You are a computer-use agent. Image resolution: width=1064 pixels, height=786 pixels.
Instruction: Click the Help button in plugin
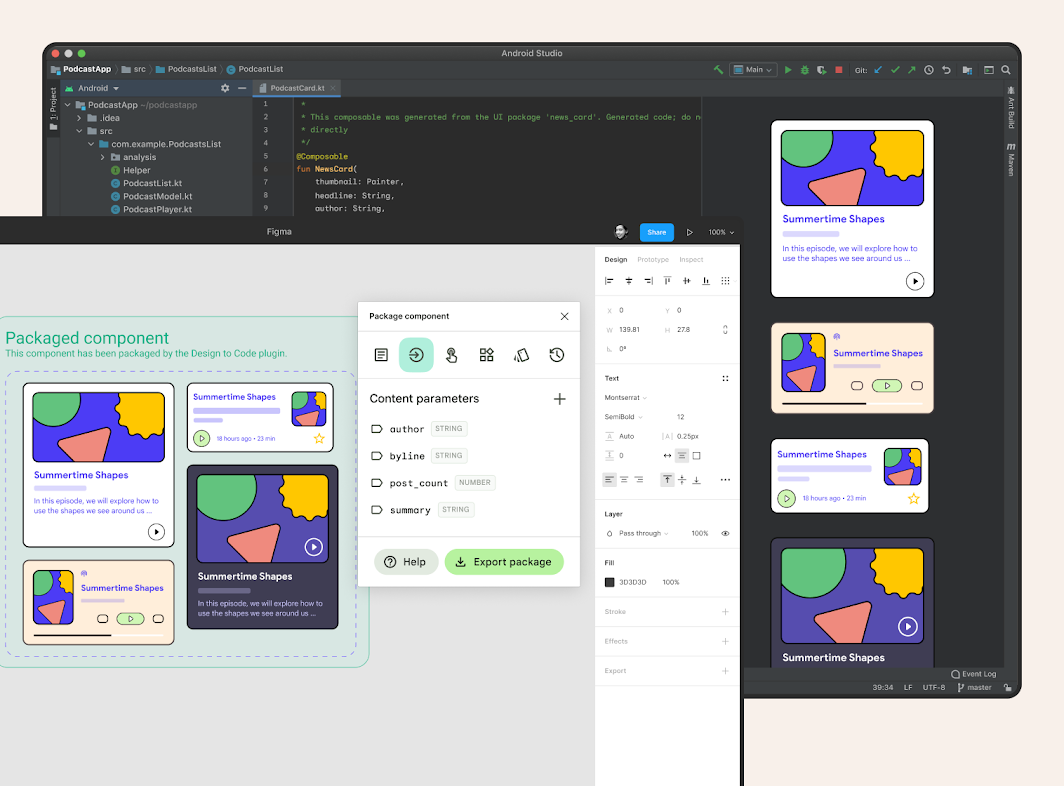pos(406,562)
